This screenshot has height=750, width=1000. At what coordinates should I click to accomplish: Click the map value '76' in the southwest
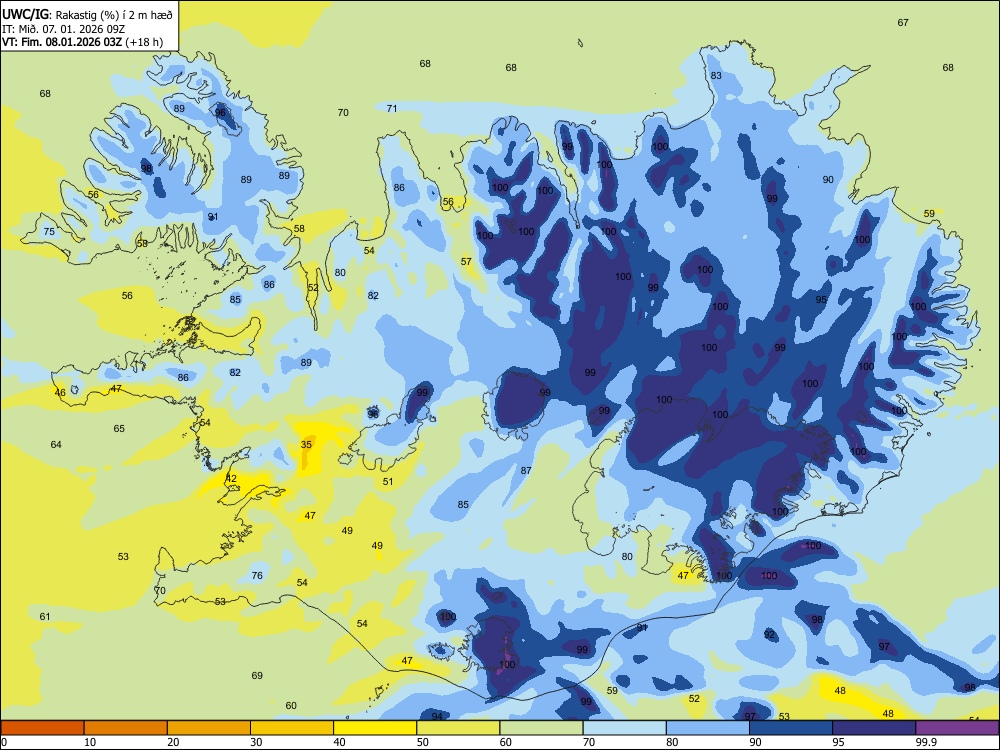257,575
